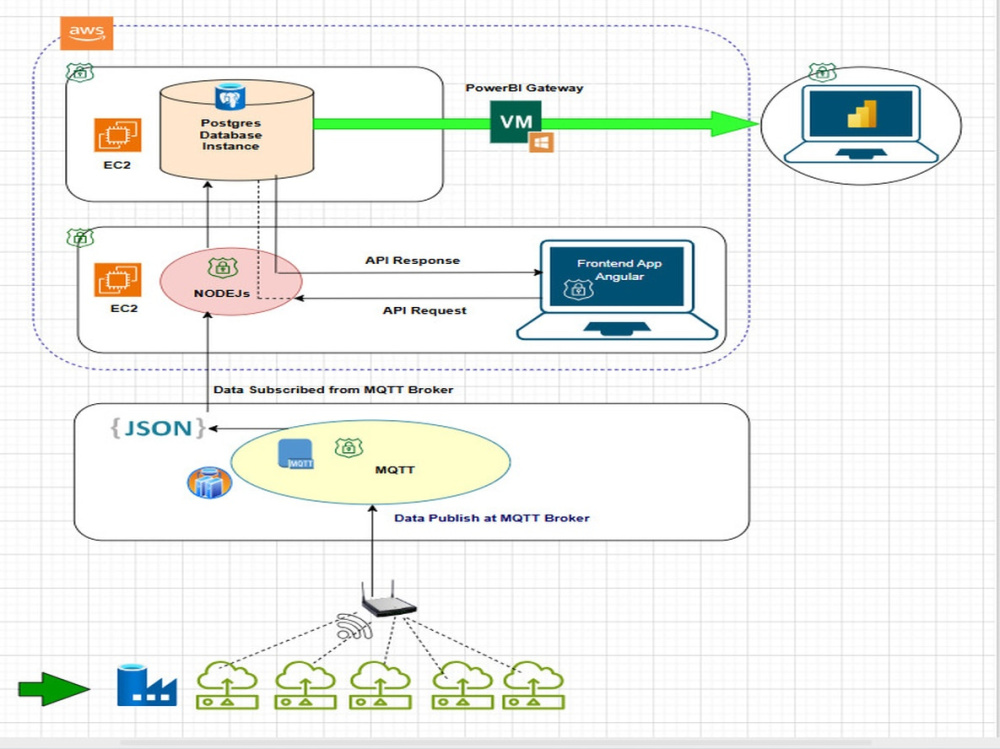Click the "EC2" label in the NODEJs box
The width and height of the screenshot is (1000, 749).
click(124, 309)
